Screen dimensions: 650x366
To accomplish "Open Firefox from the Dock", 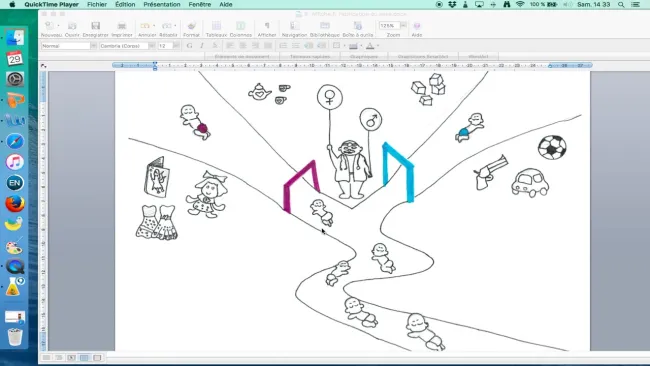I will pos(15,204).
